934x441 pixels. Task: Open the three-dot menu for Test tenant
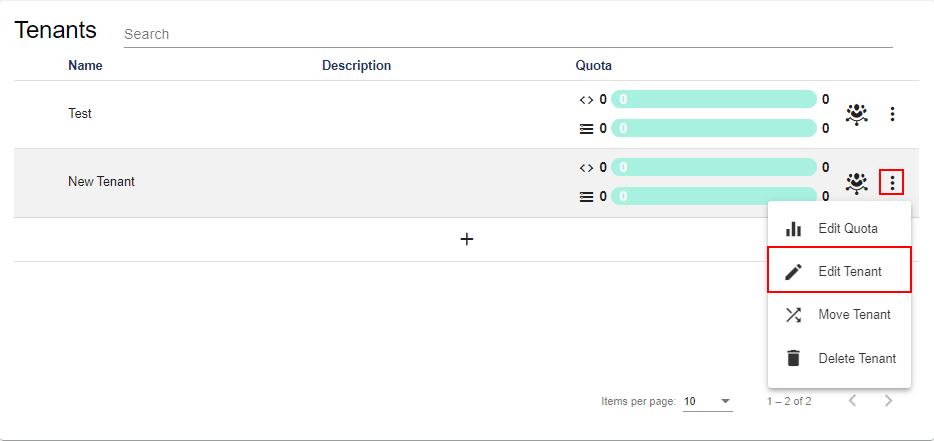pyautogui.click(x=892, y=114)
